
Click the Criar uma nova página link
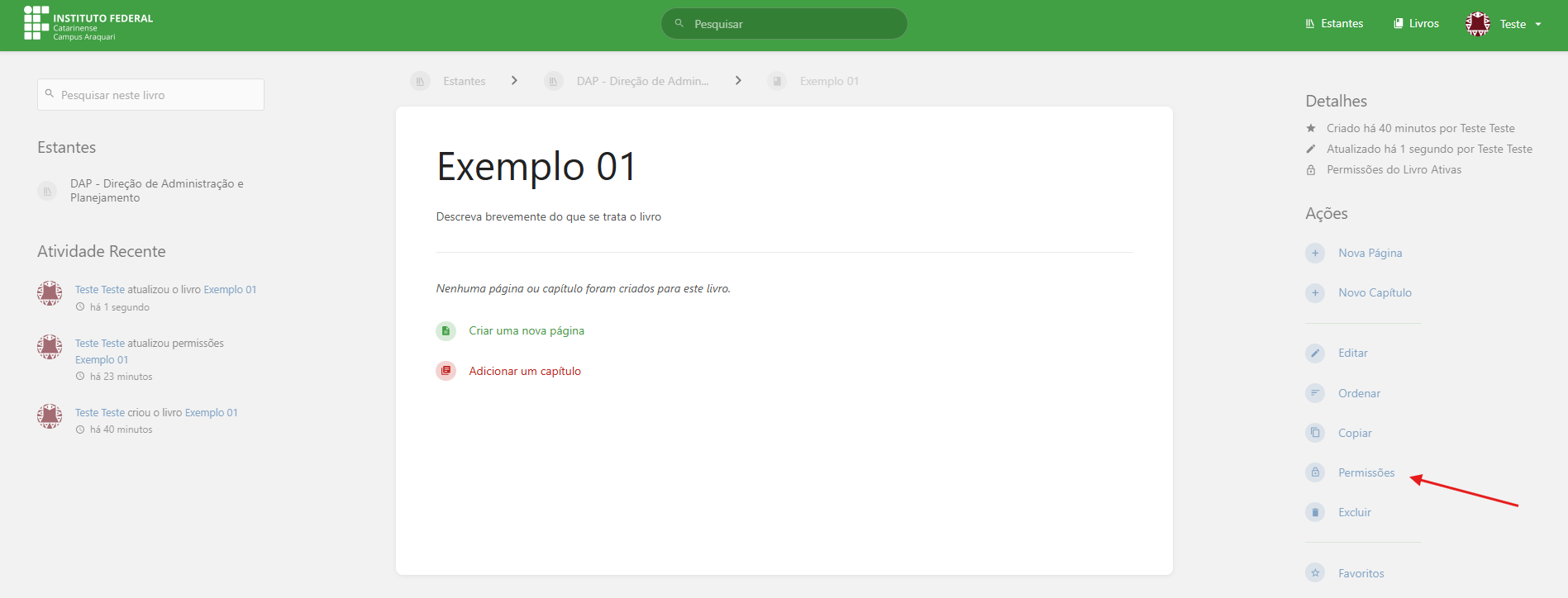[x=526, y=330]
